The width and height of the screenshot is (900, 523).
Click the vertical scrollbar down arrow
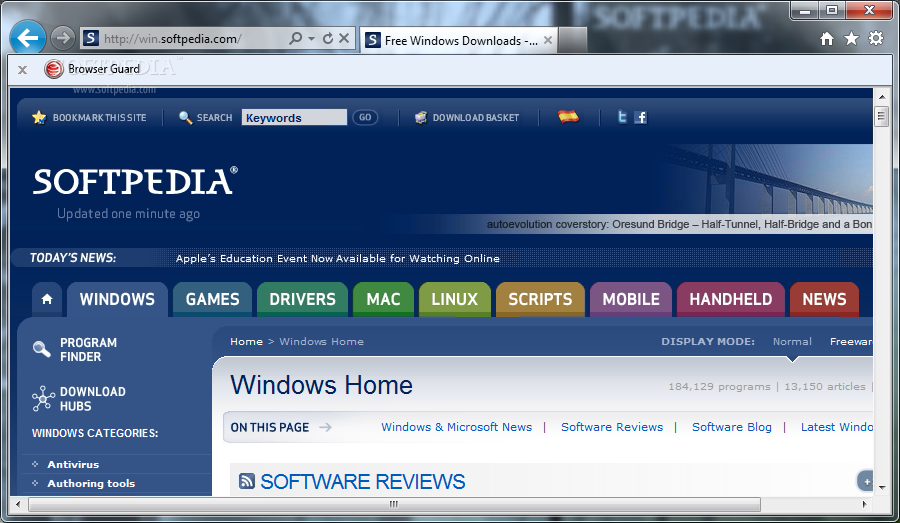tap(882, 487)
